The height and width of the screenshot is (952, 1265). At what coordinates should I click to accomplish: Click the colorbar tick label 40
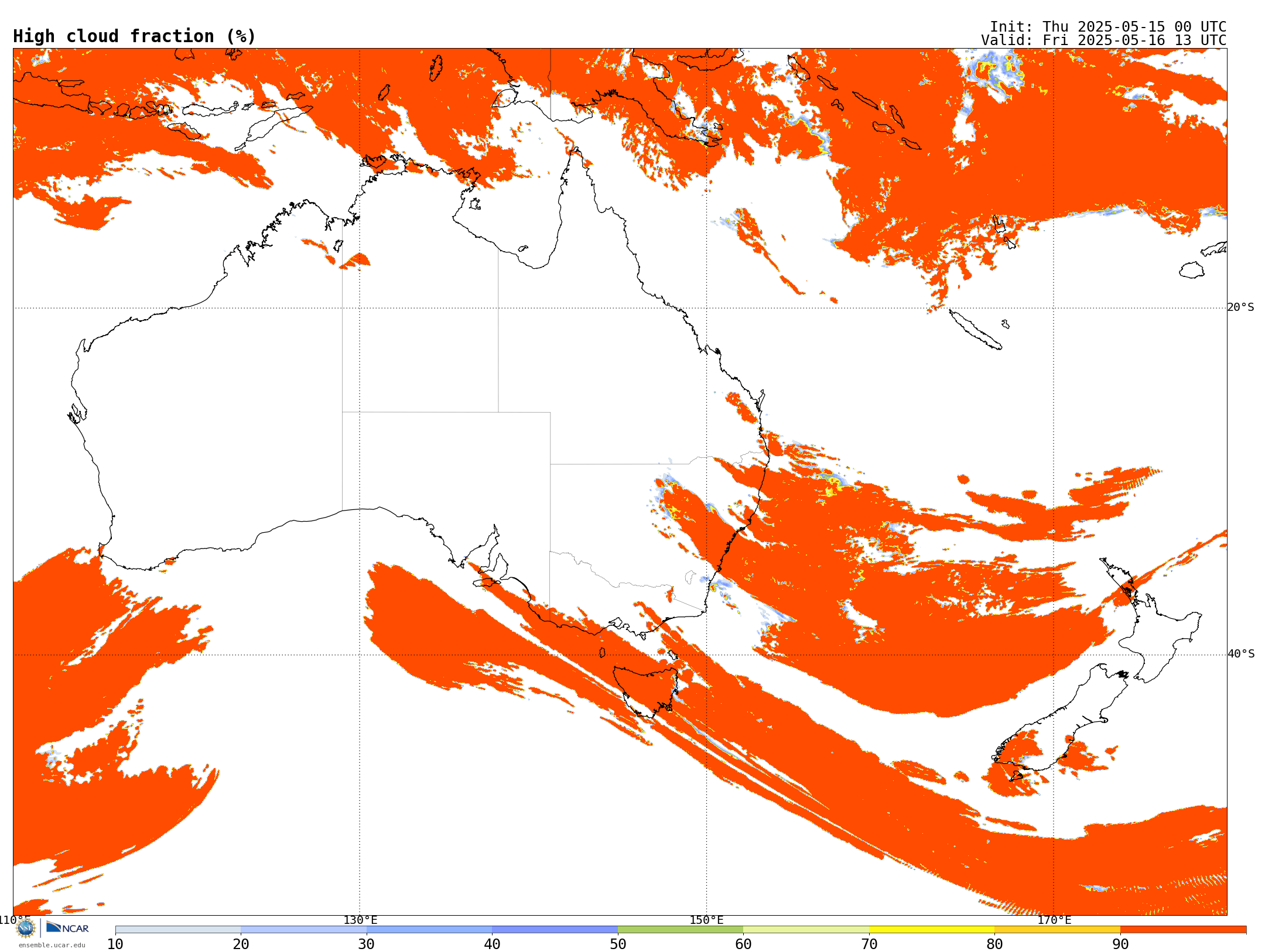(492, 944)
